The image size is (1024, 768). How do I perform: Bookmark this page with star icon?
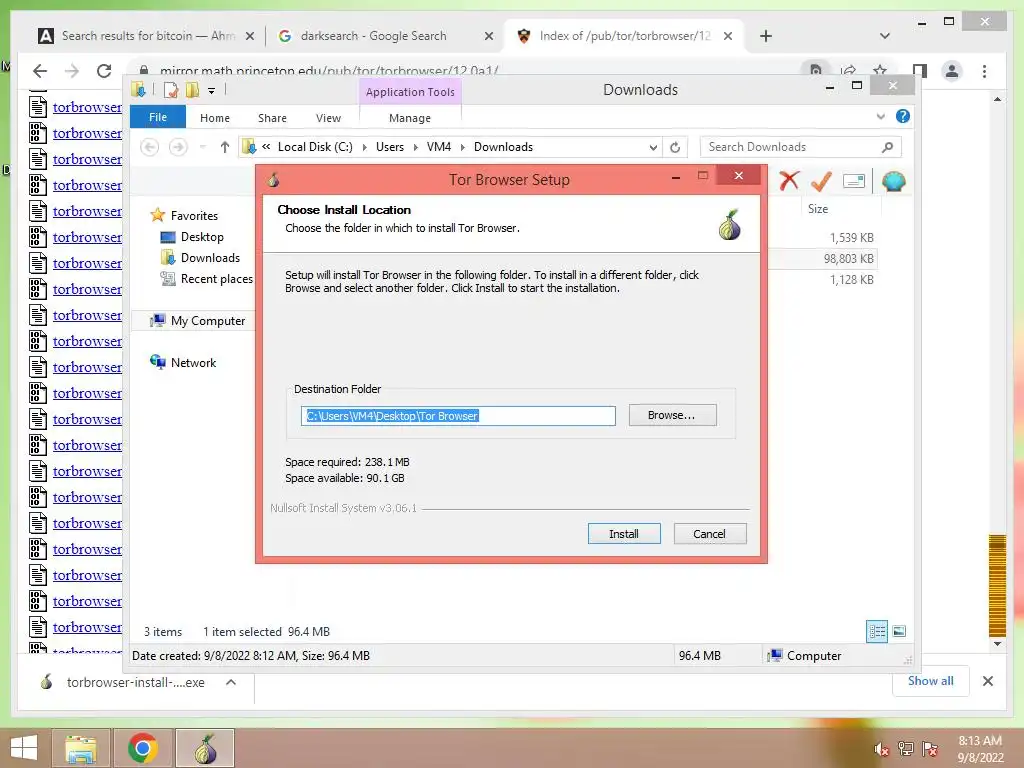880,70
